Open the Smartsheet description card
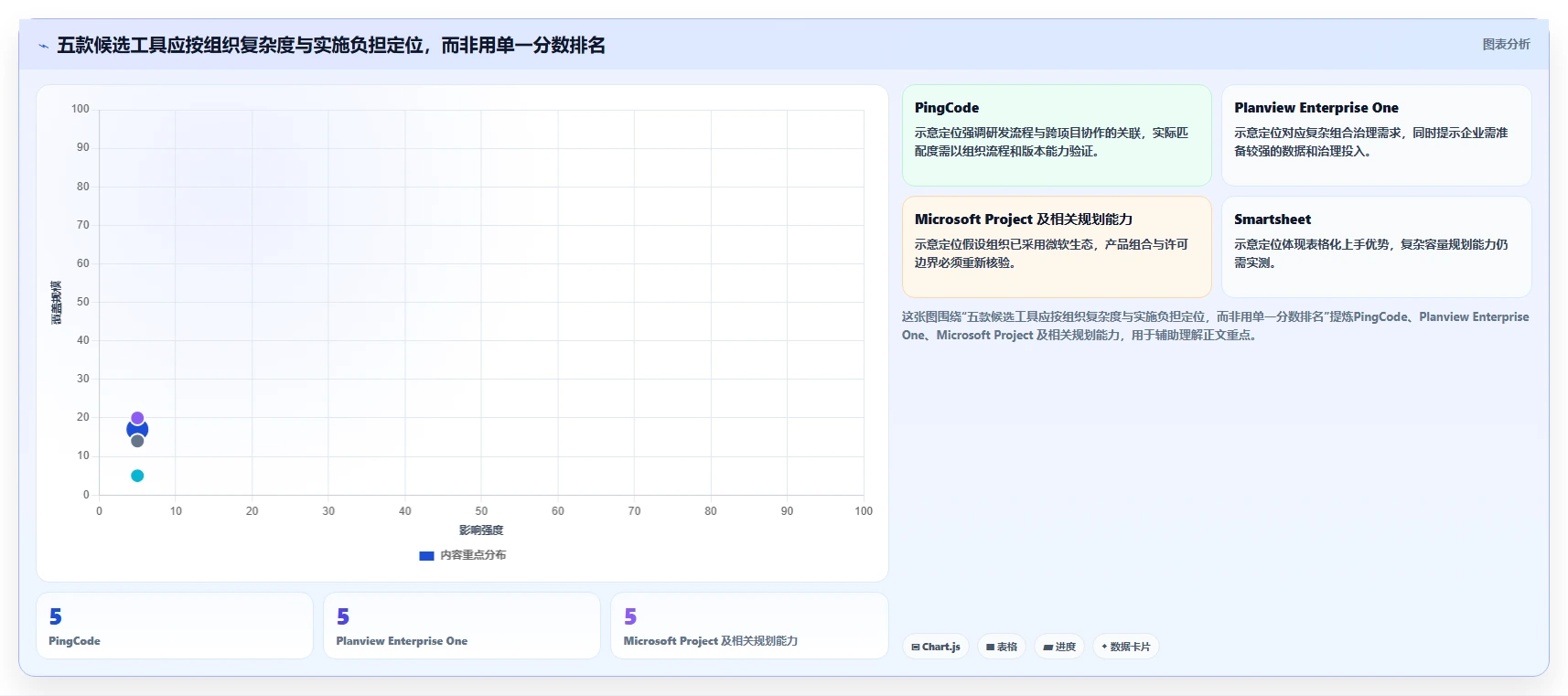This screenshot has width=1568, height=696. tap(1376, 247)
